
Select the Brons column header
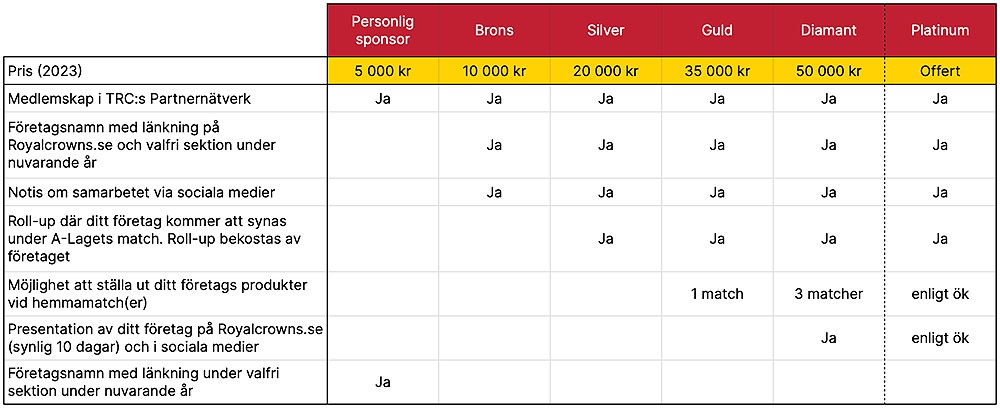click(x=494, y=30)
